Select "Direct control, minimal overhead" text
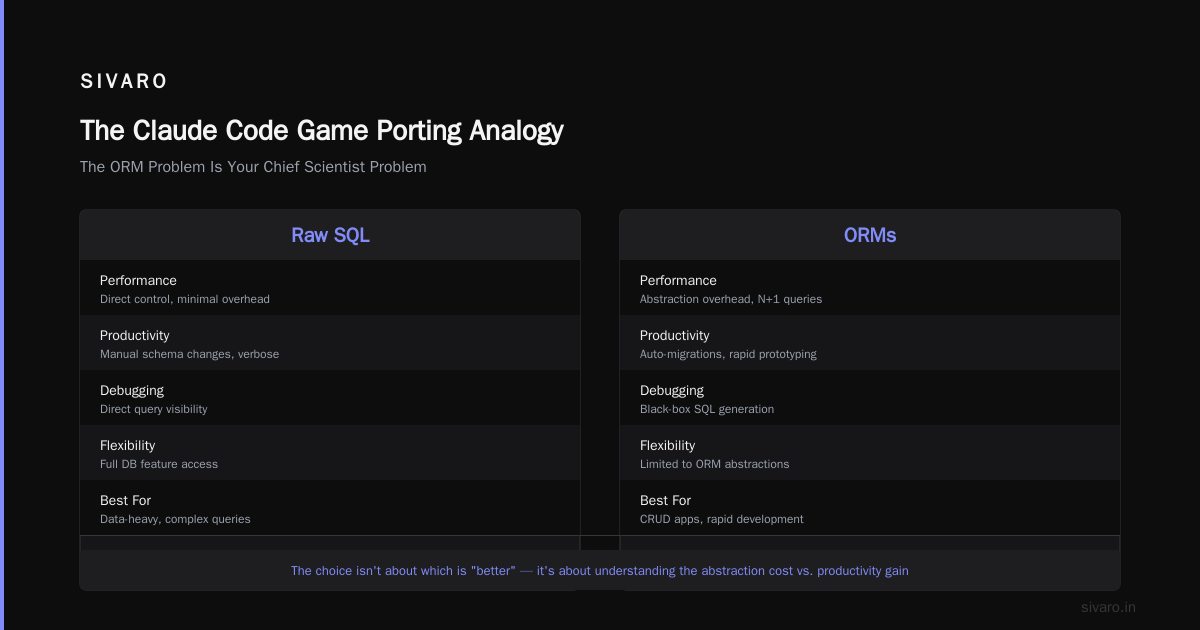1200x630 pixels. coord(185,299)
